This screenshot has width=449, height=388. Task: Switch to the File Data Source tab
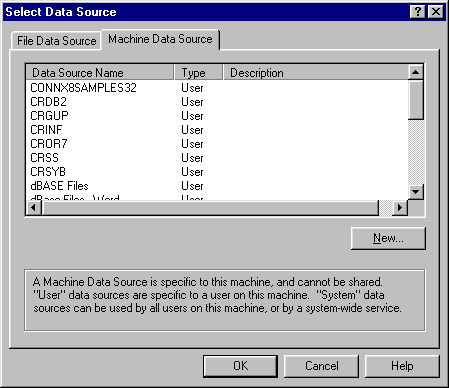click(x=56, y=41)
